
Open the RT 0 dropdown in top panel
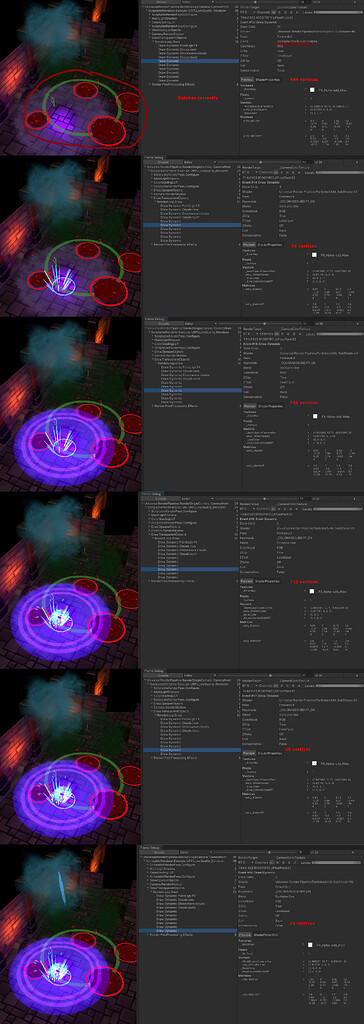[x=243, y=12]
